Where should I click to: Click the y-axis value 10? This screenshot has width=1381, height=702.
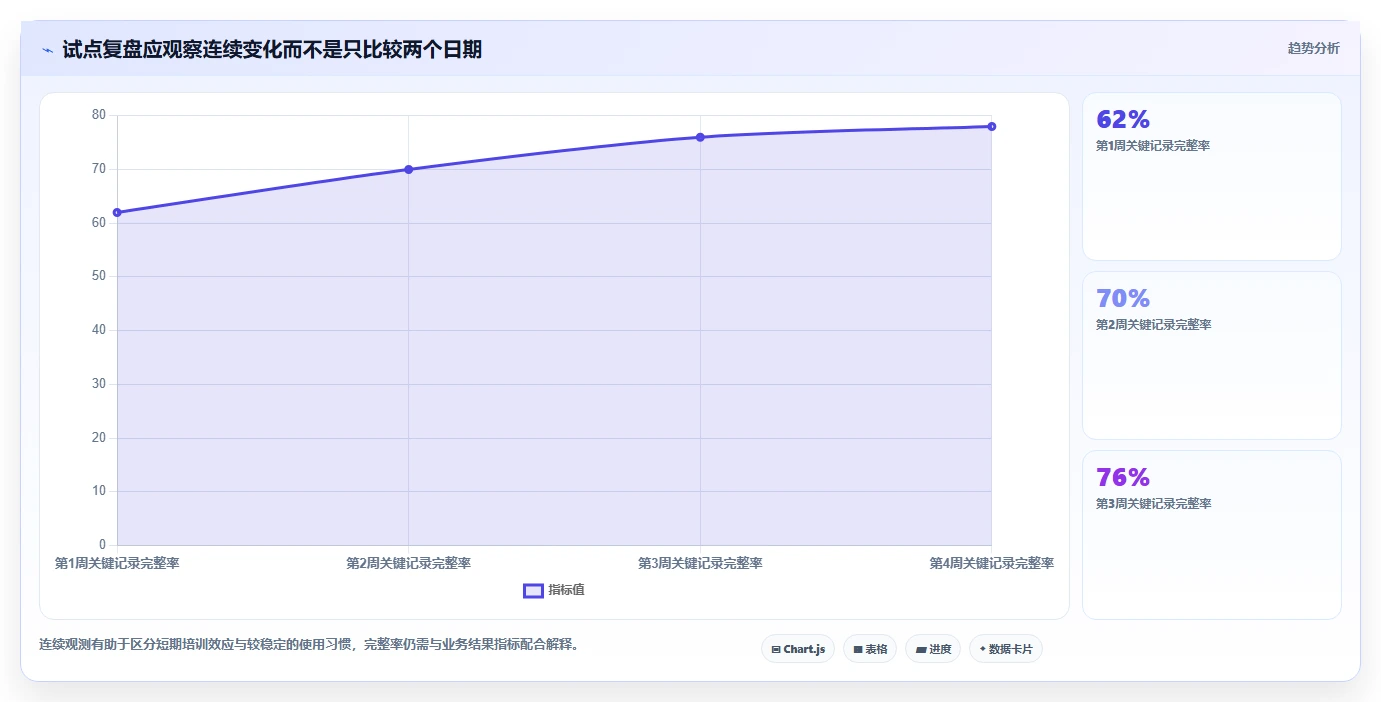[98, 491]
